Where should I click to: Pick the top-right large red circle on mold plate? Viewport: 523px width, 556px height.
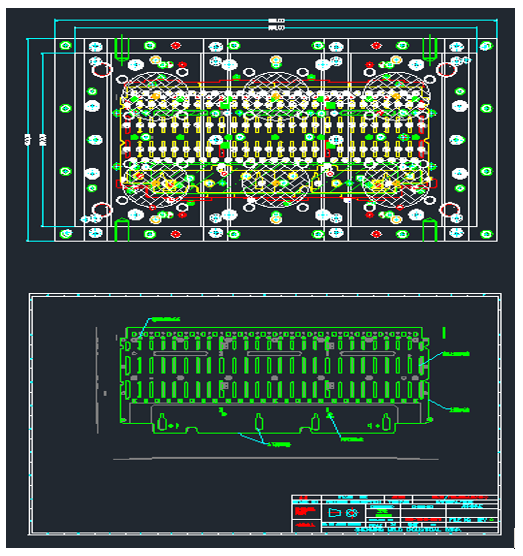point(447,70)
